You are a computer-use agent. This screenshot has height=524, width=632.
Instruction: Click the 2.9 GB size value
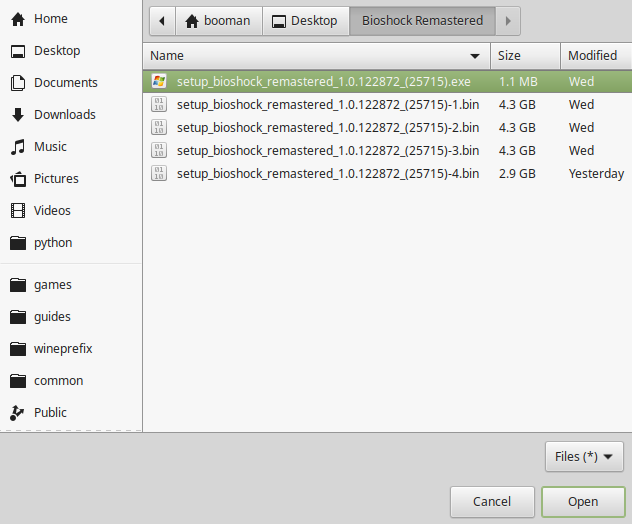tap(517, 174)
